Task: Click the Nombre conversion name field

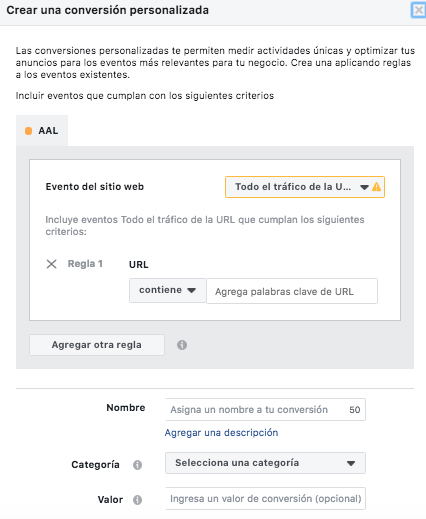Action: 265,409
